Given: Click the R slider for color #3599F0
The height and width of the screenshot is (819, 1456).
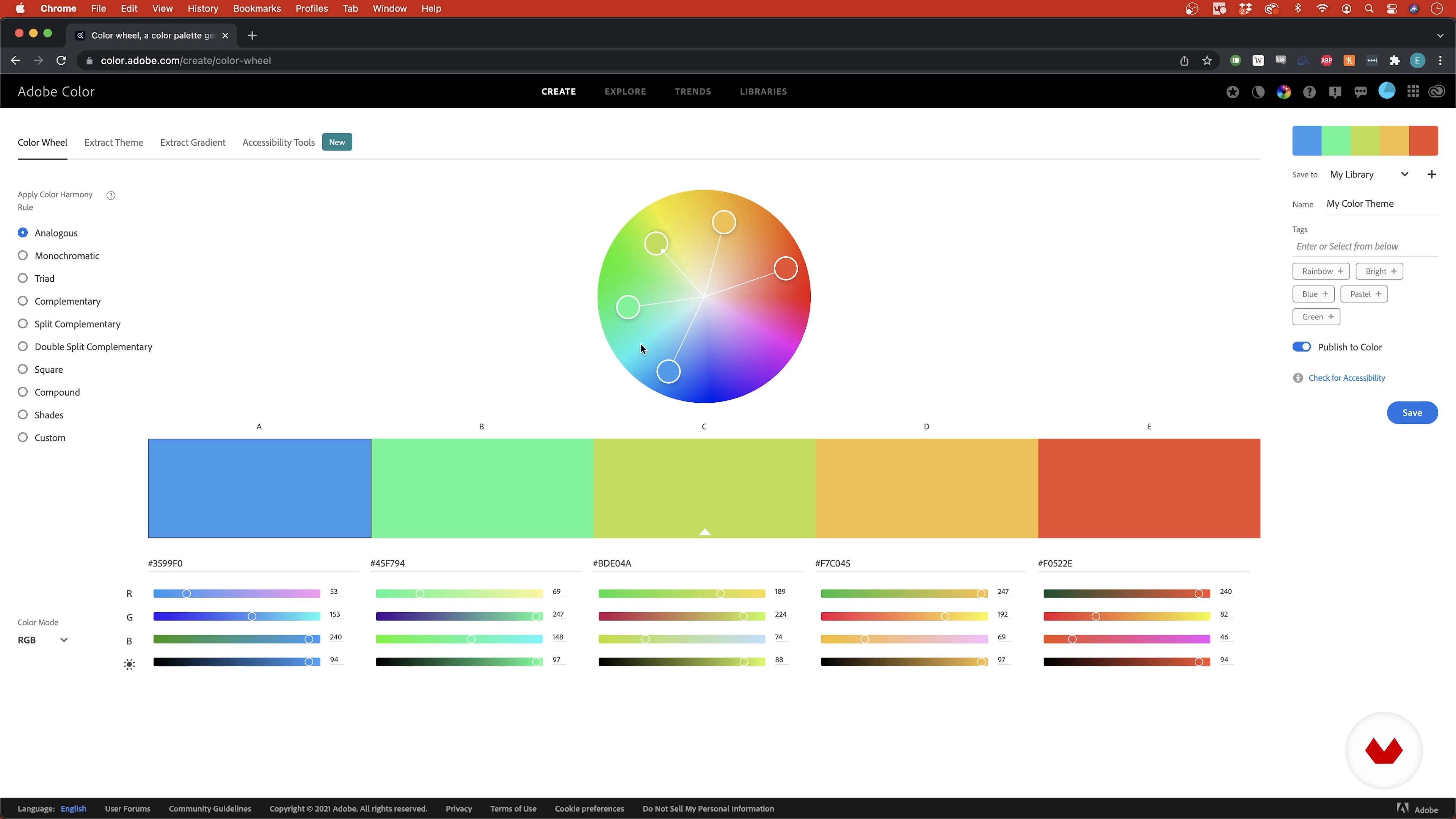Looking at the screenshot, I should (236, 593).
